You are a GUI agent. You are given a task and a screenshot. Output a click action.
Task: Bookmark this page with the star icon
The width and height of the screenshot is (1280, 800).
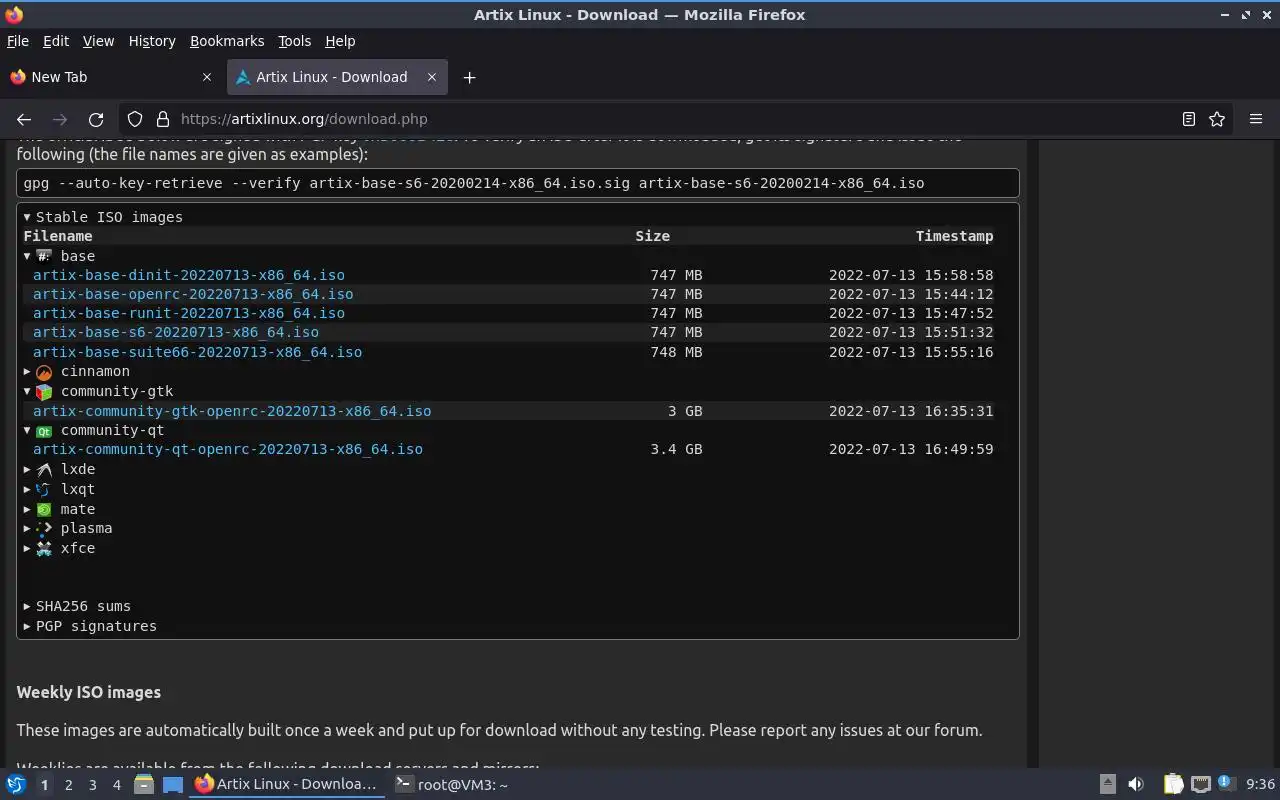(1217, 119)
